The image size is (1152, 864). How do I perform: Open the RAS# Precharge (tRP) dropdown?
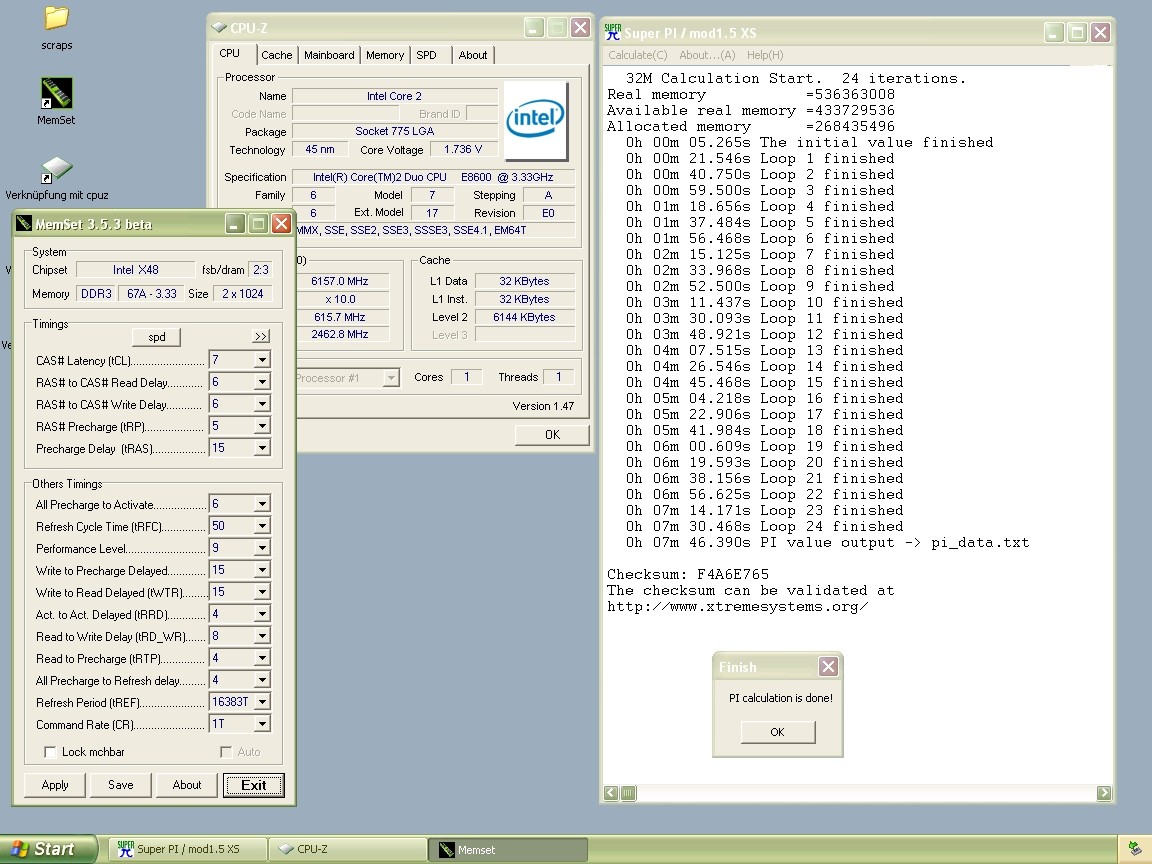[x=262, y=426]
